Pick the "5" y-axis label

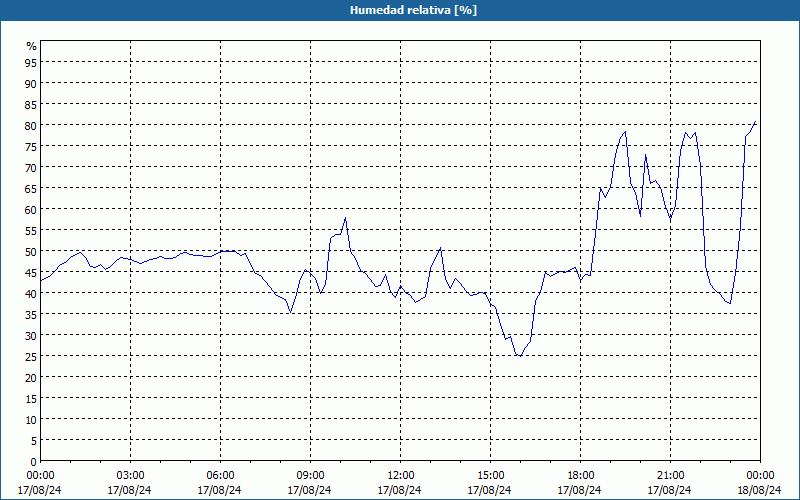[34, 440]
